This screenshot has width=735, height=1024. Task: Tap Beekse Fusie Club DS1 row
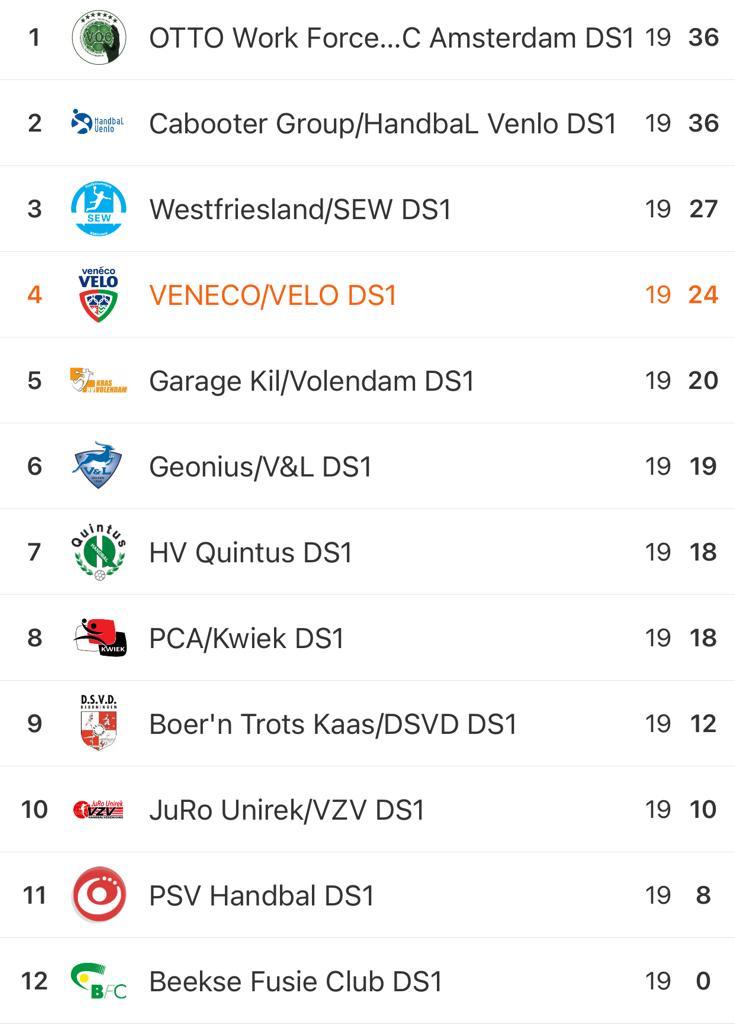pos(367,981)
